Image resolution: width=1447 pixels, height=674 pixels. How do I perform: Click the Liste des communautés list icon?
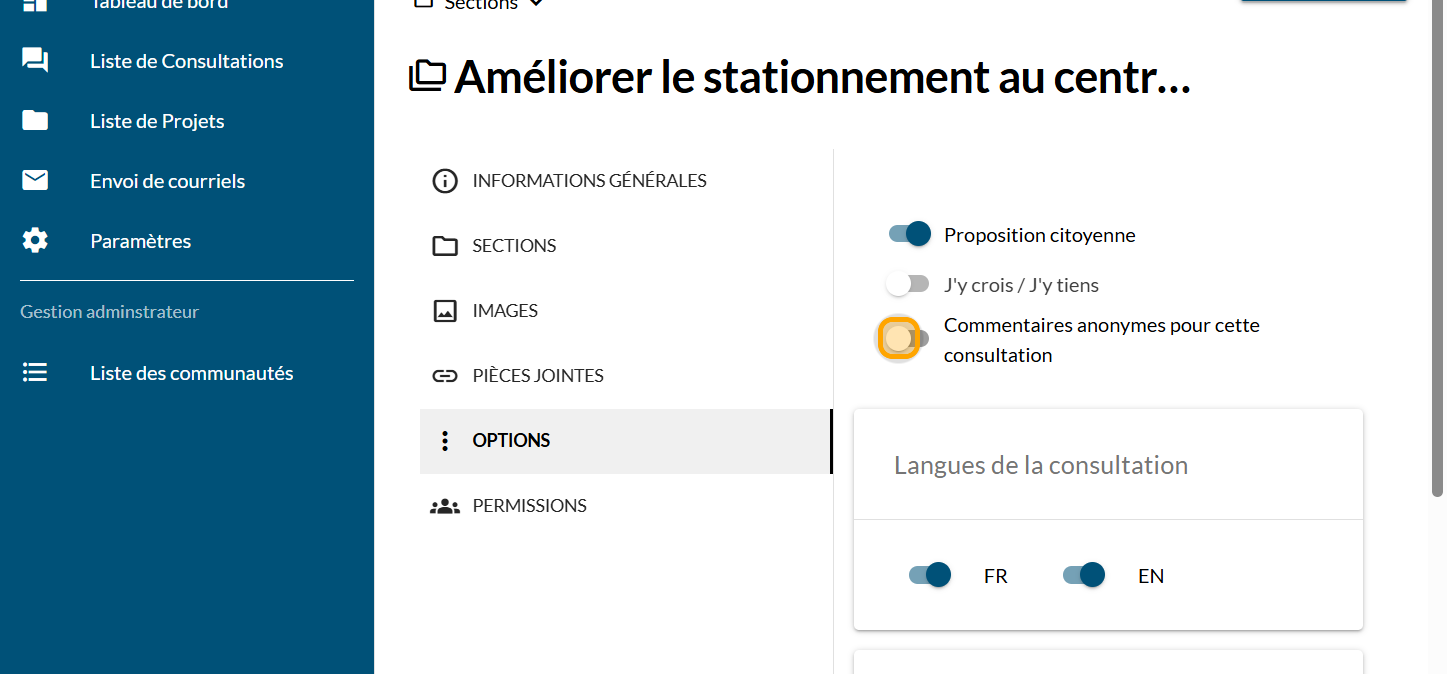pyautogui.click(x=35, y=373)
